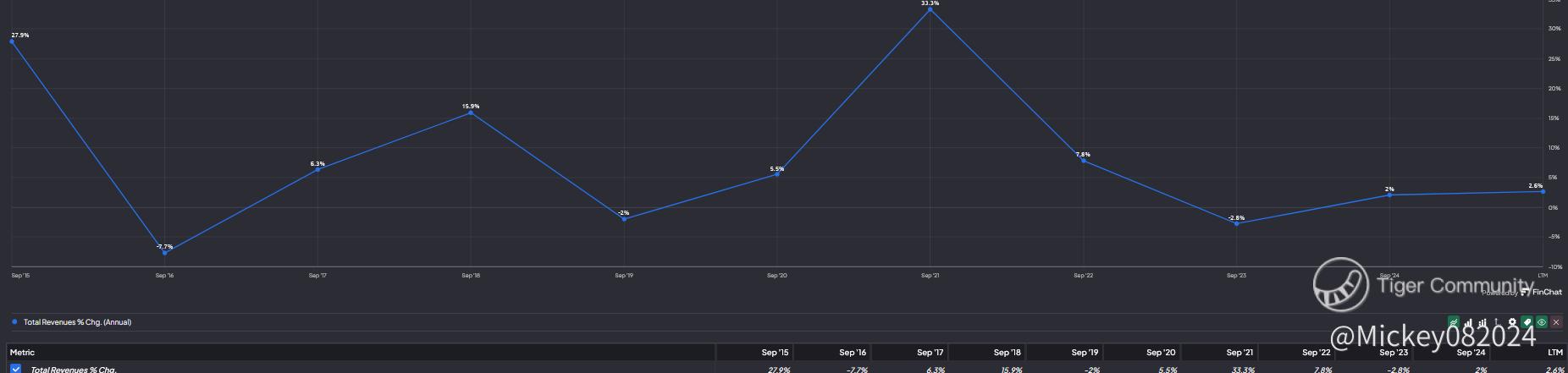Viewport: 1568px width, 373px height.
Task: Open series settings gear icon
Action: pyautogui.click(x=1512, y=322)
